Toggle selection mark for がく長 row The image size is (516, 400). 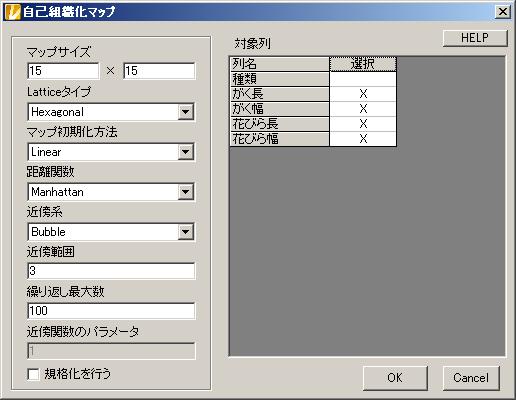tap(363, 94)
